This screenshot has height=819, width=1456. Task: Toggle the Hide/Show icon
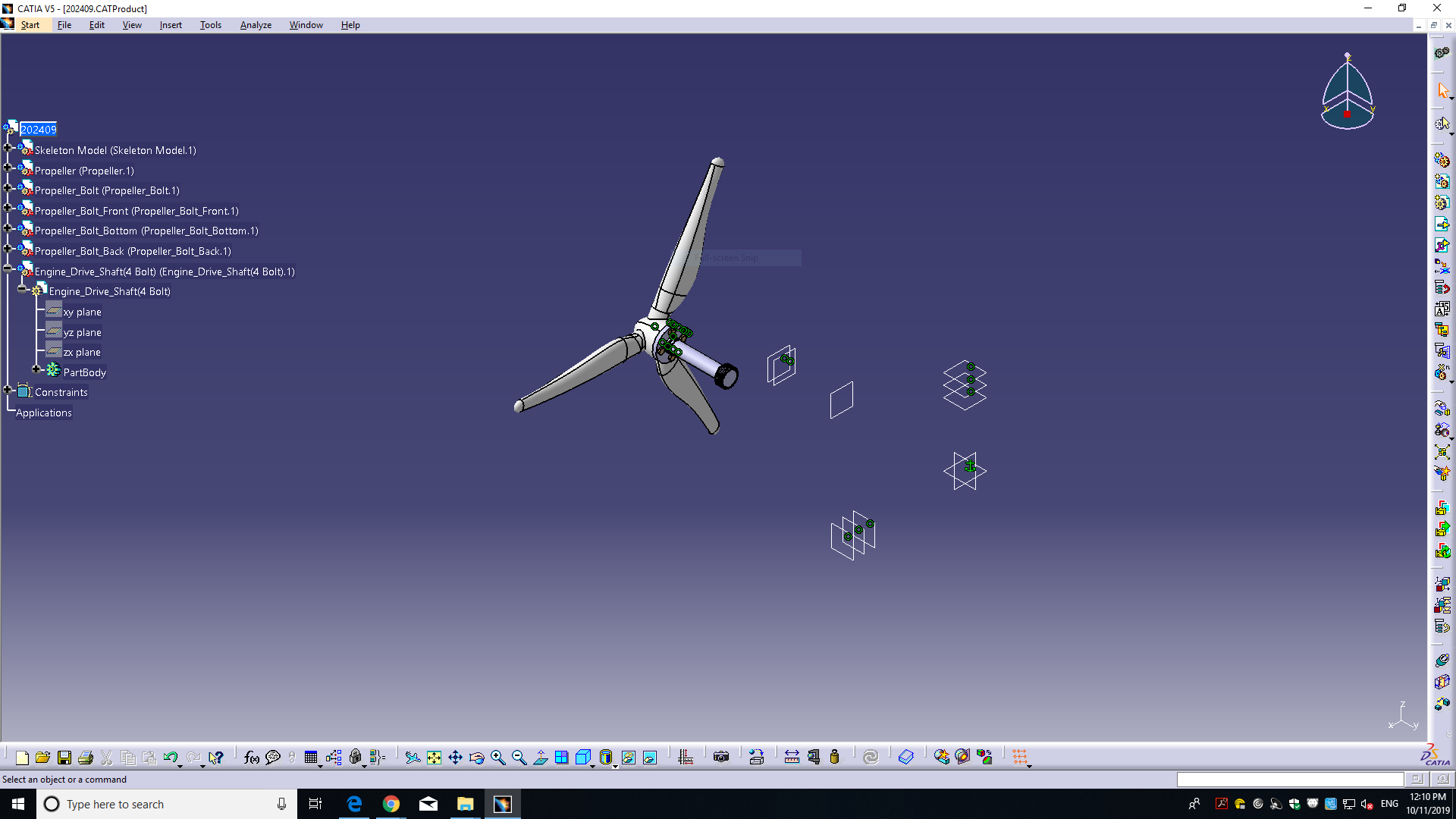tap(629, 757)
